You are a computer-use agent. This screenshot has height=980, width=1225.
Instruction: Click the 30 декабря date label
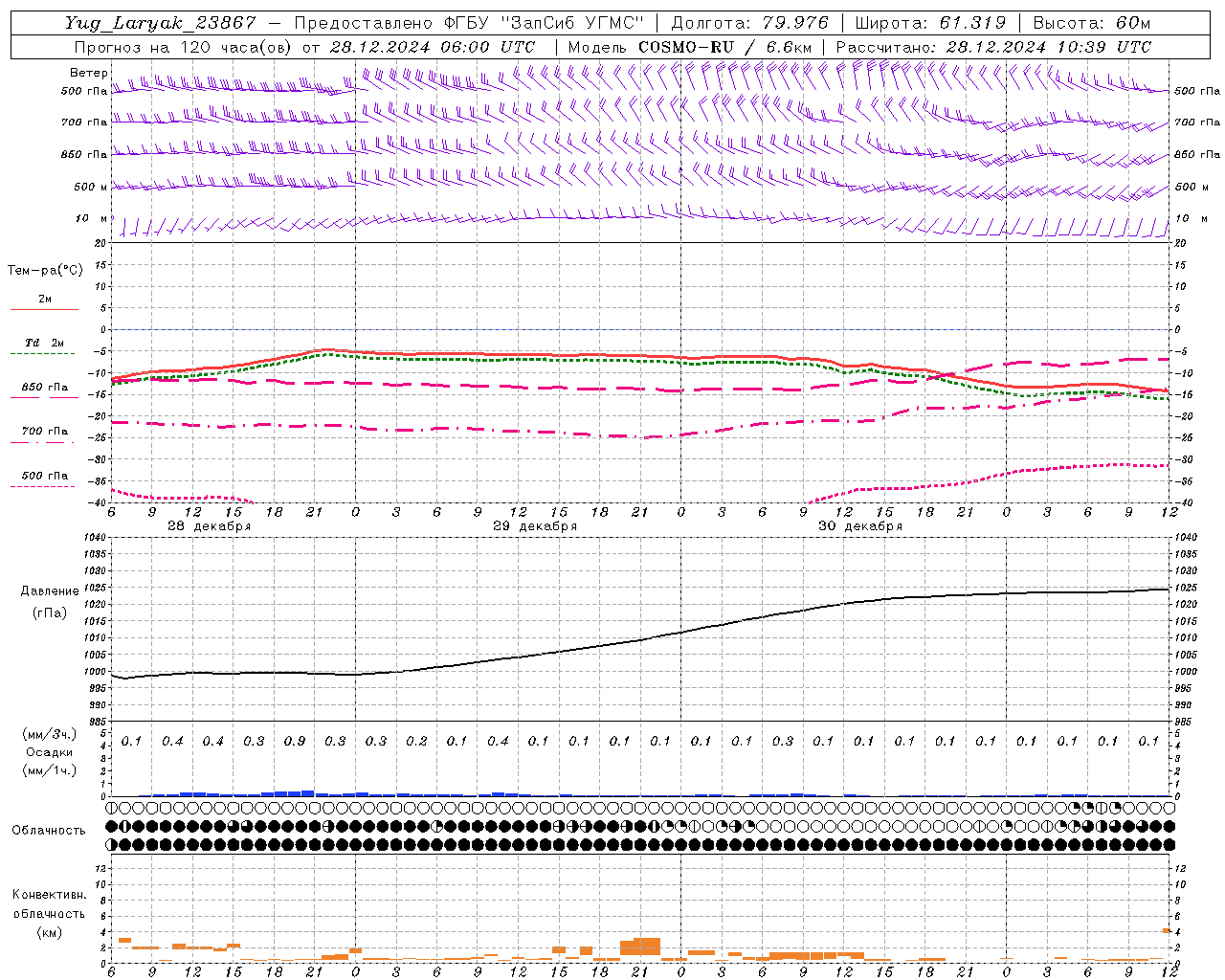pos(860,526)
